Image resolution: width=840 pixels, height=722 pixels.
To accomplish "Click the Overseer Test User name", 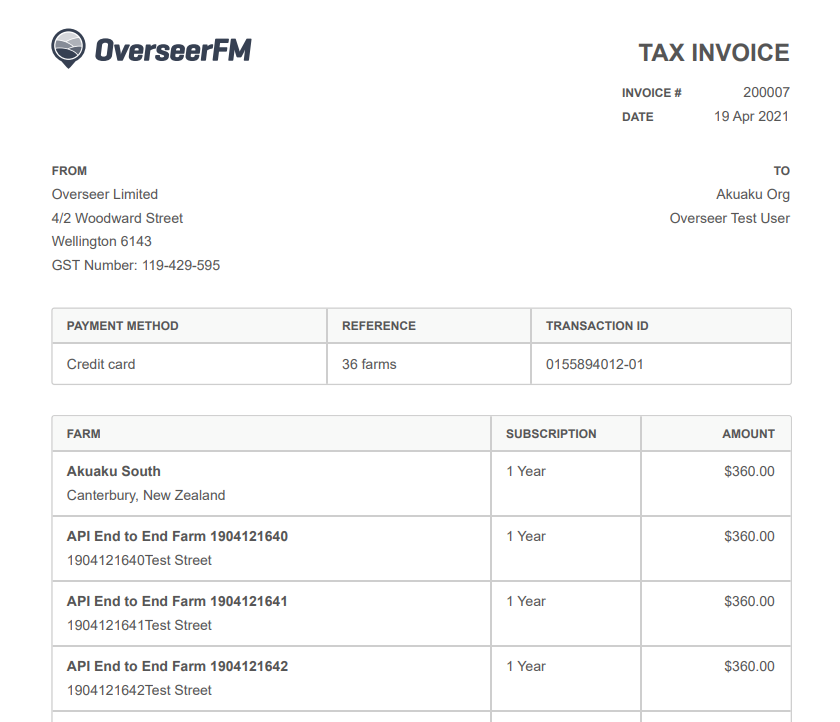I will [730, 218].
